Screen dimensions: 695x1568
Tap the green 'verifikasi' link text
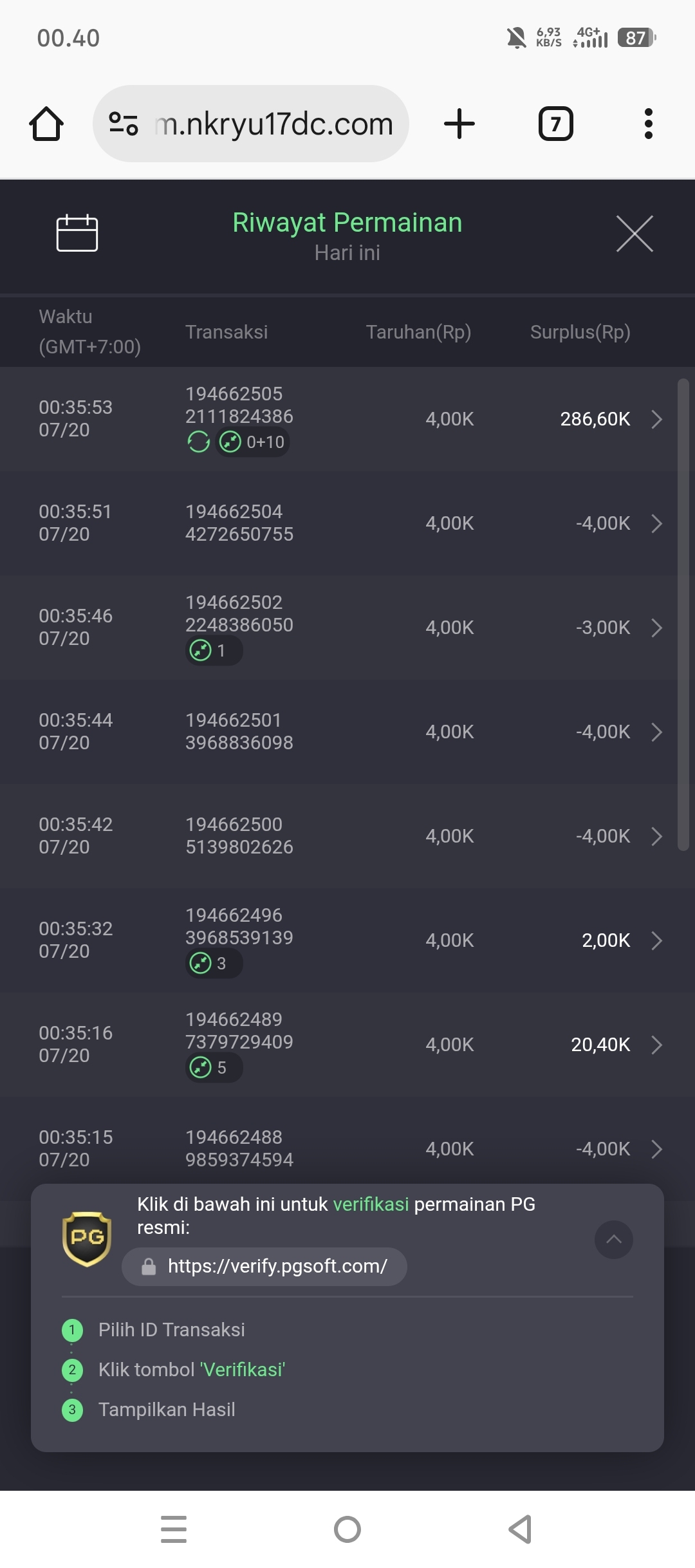pyautogui.click(x=371, y=1204)
